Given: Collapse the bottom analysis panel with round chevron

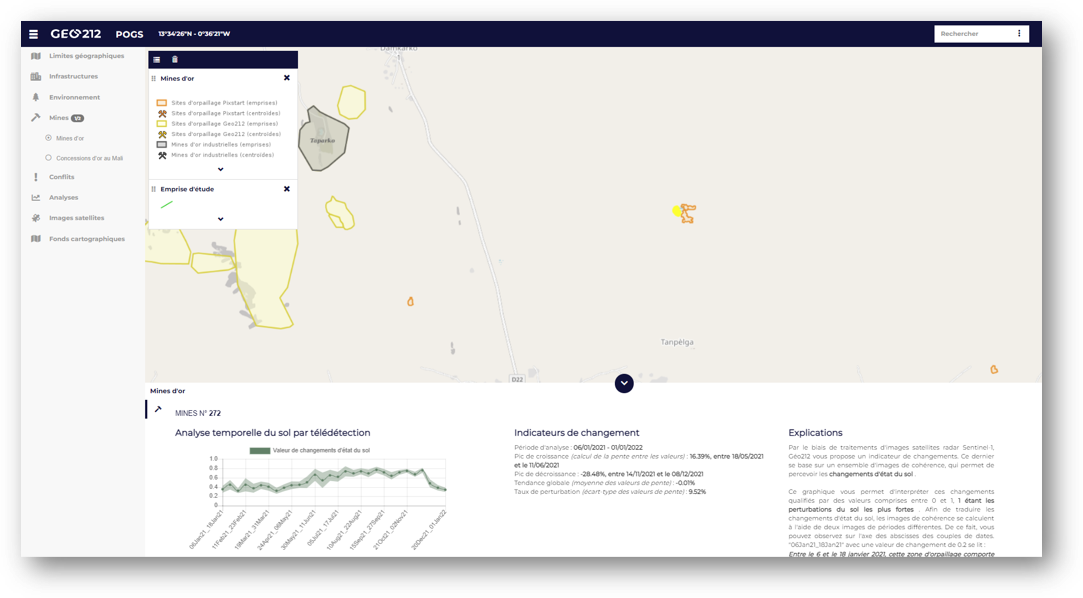Looking at the screenshot, I should pyautogui.click(x=624, y=383).
